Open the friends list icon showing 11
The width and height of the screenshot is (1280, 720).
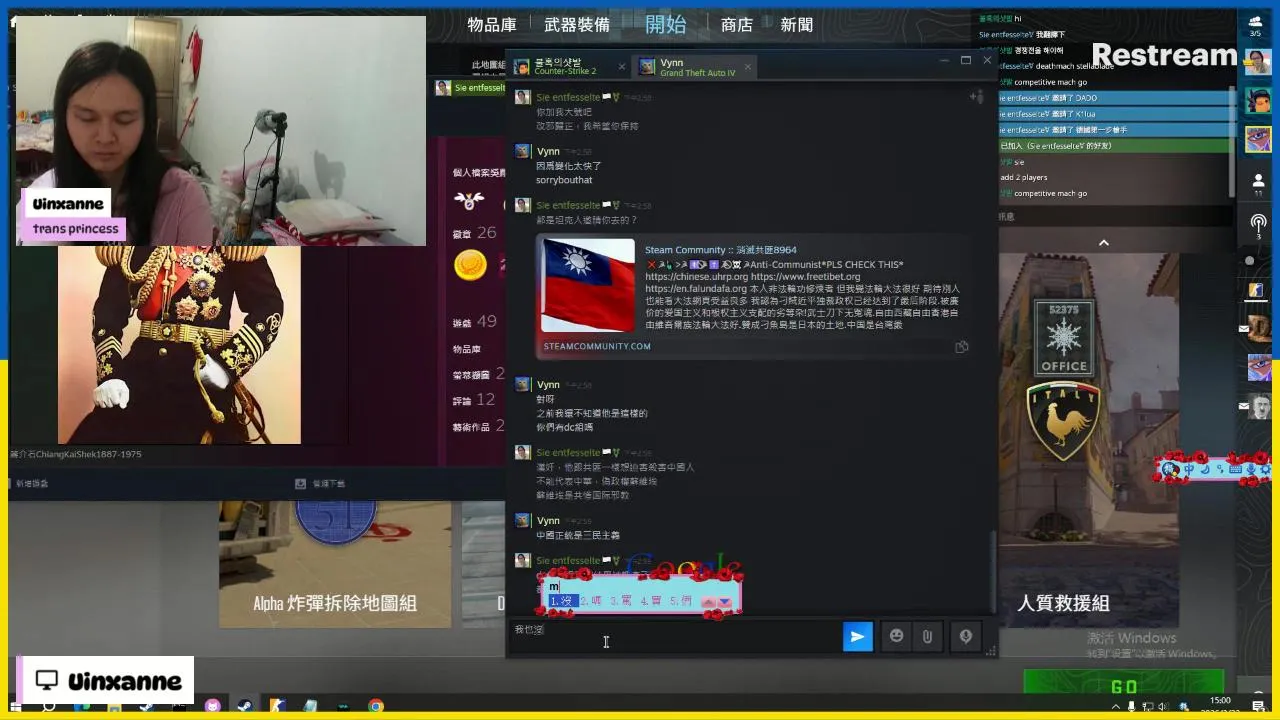pos(1258,184)
